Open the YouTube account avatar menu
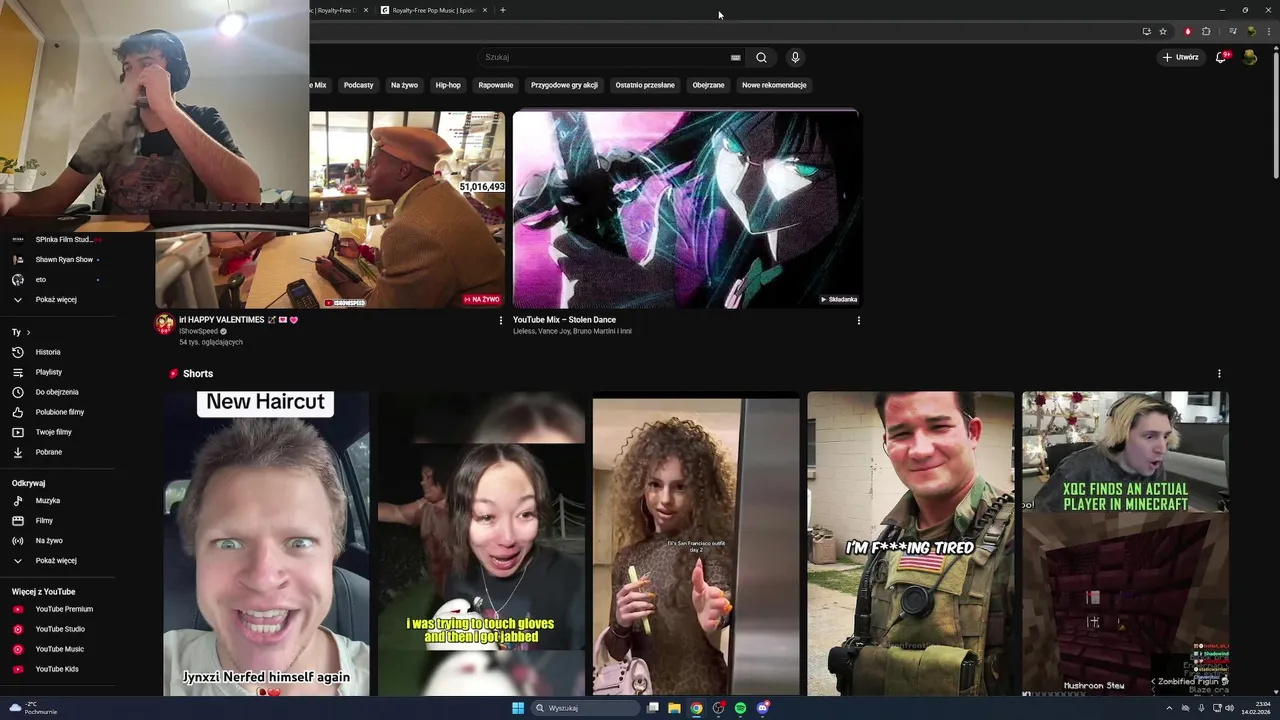Image resolution: width=1280 pixels, height=720 pixels. 1250,57
